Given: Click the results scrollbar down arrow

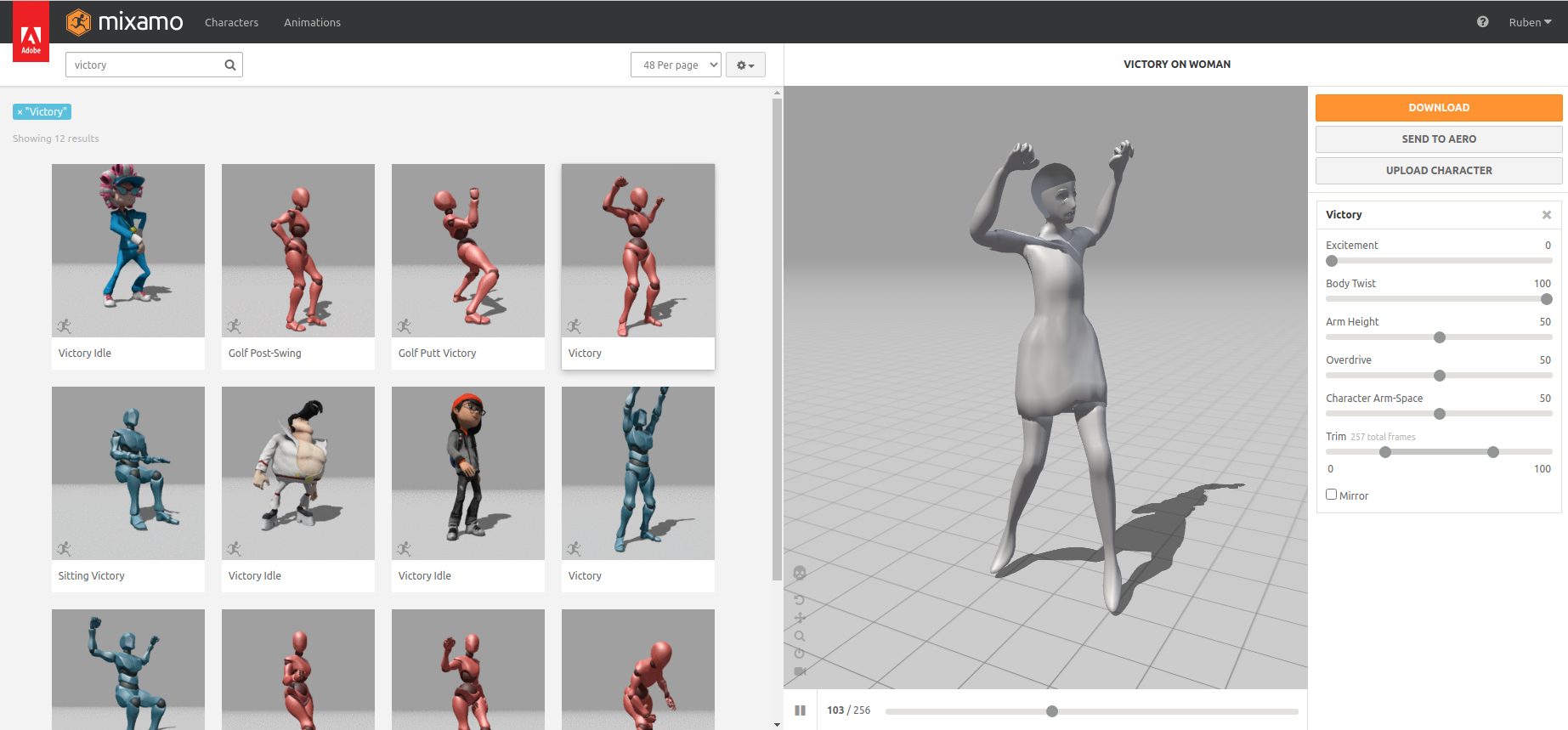Looking at the screenshot, I should 777,725.
